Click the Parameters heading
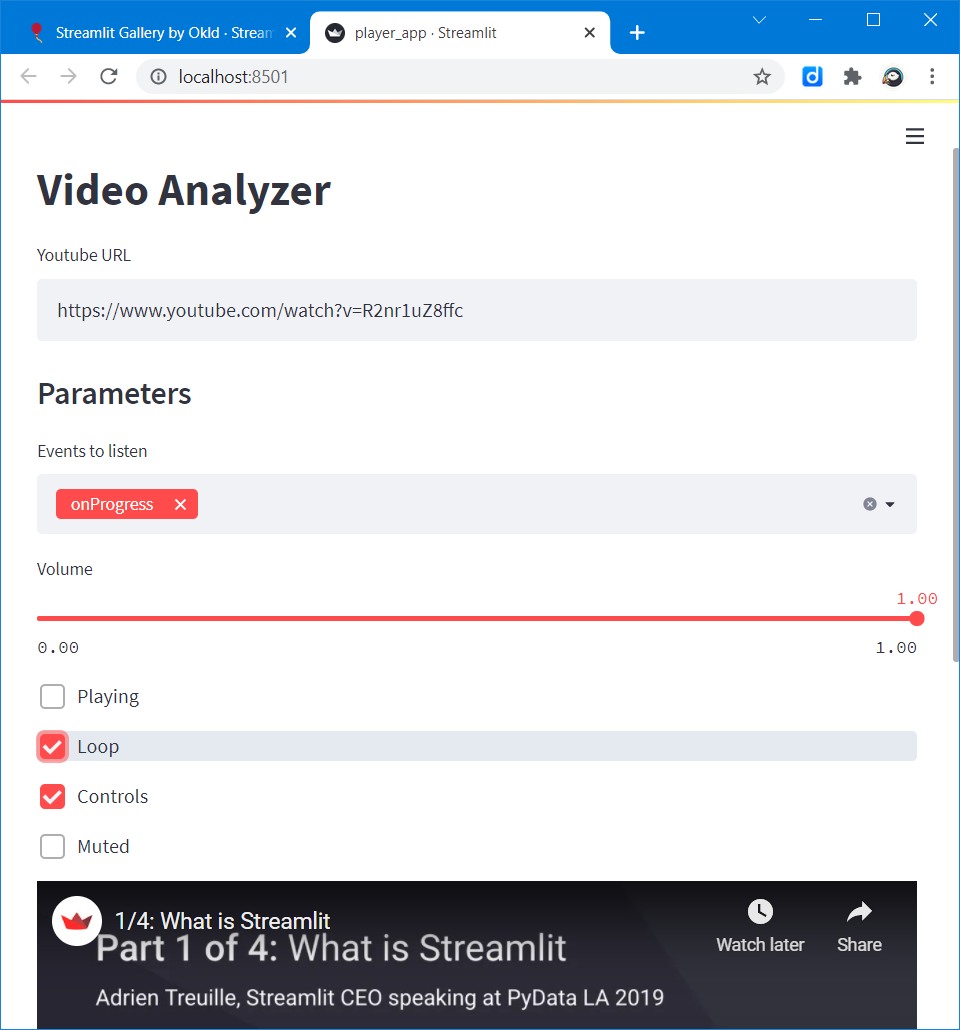Screen dimensions: 960x1030 (x=114, y=393)
